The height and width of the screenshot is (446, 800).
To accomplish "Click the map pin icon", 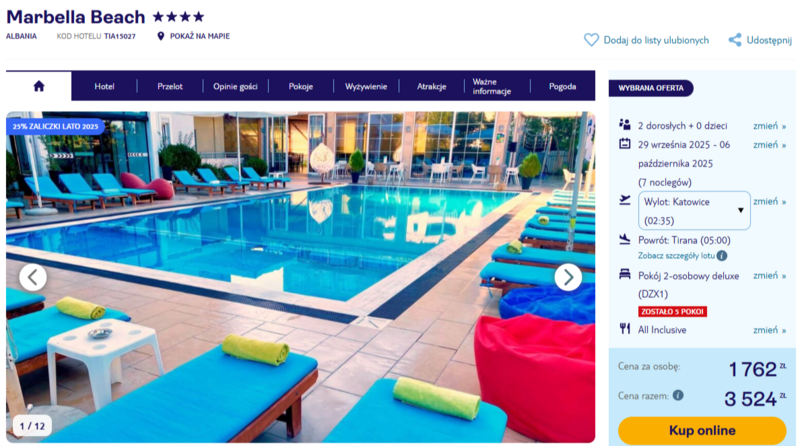I will click(x=161, y=36).
